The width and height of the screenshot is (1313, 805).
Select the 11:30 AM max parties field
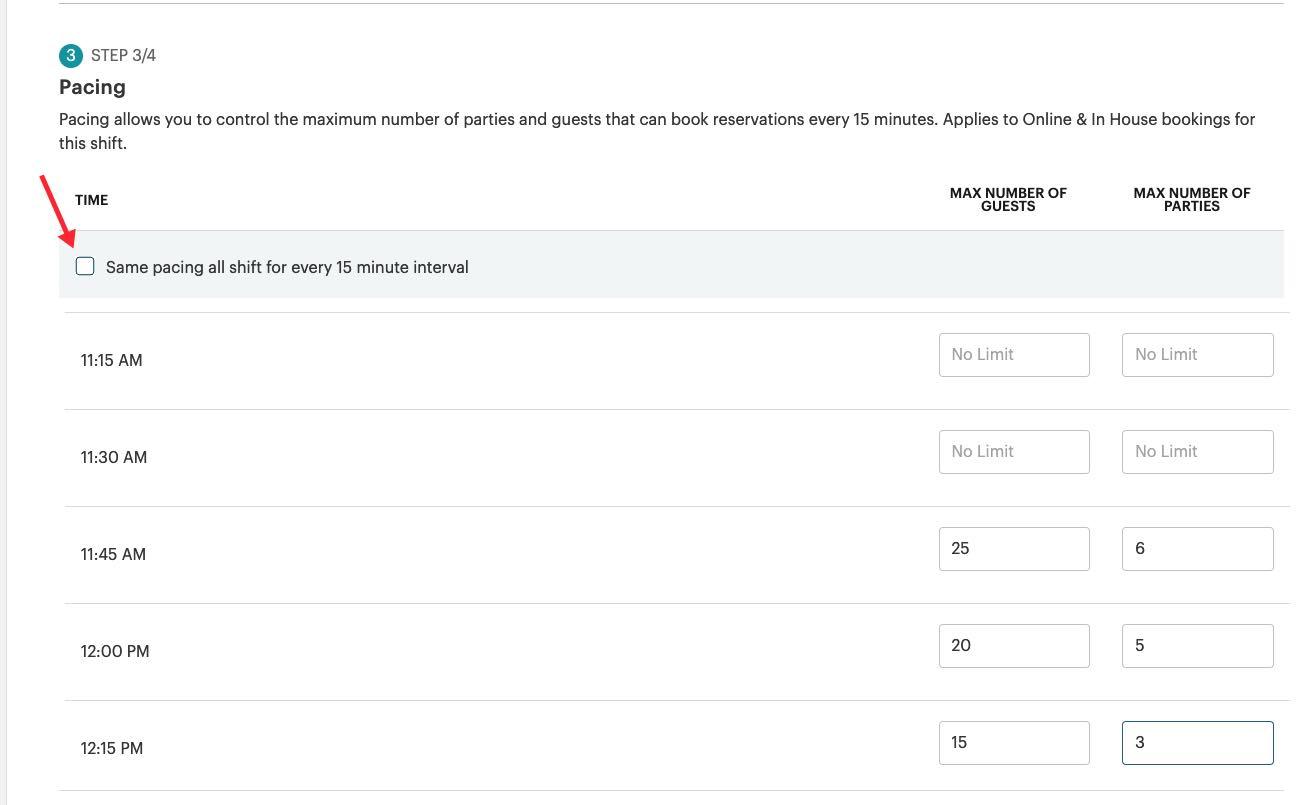coord(1197,451)
